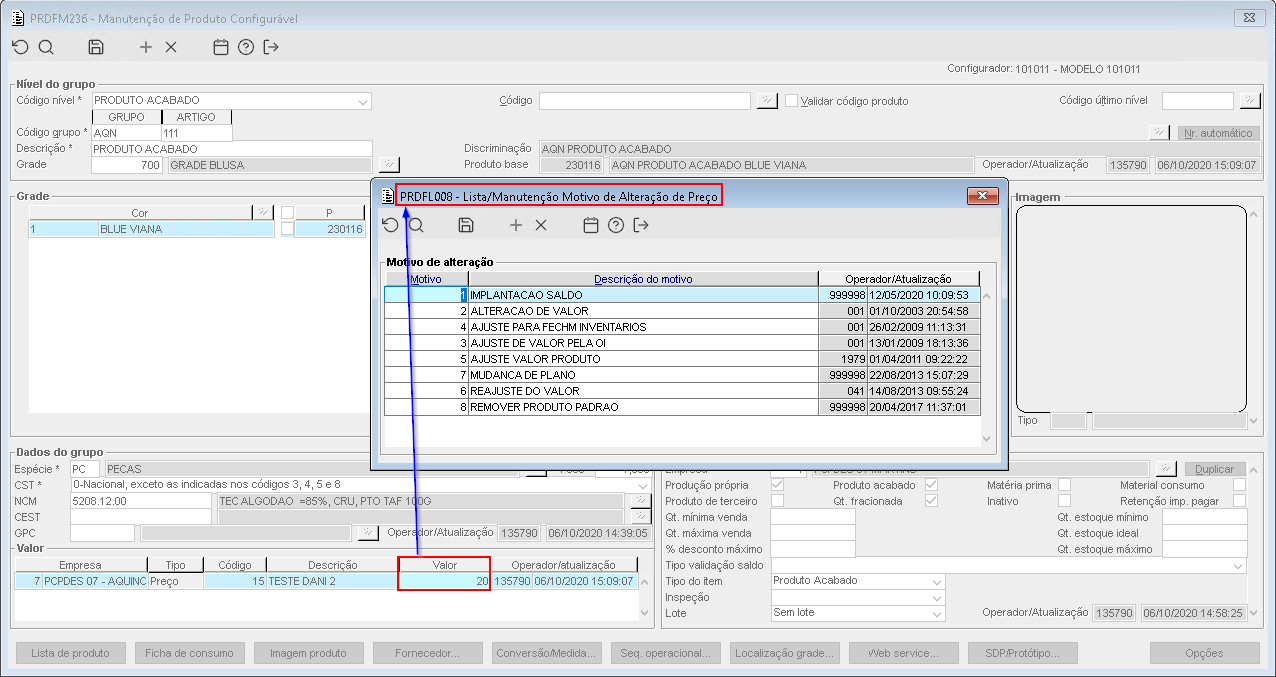This screenshot has height=677, width=1276.
Task: Click the calendar icon in the PRDFM236 main toolbar
Action: (x=221, y=47)
